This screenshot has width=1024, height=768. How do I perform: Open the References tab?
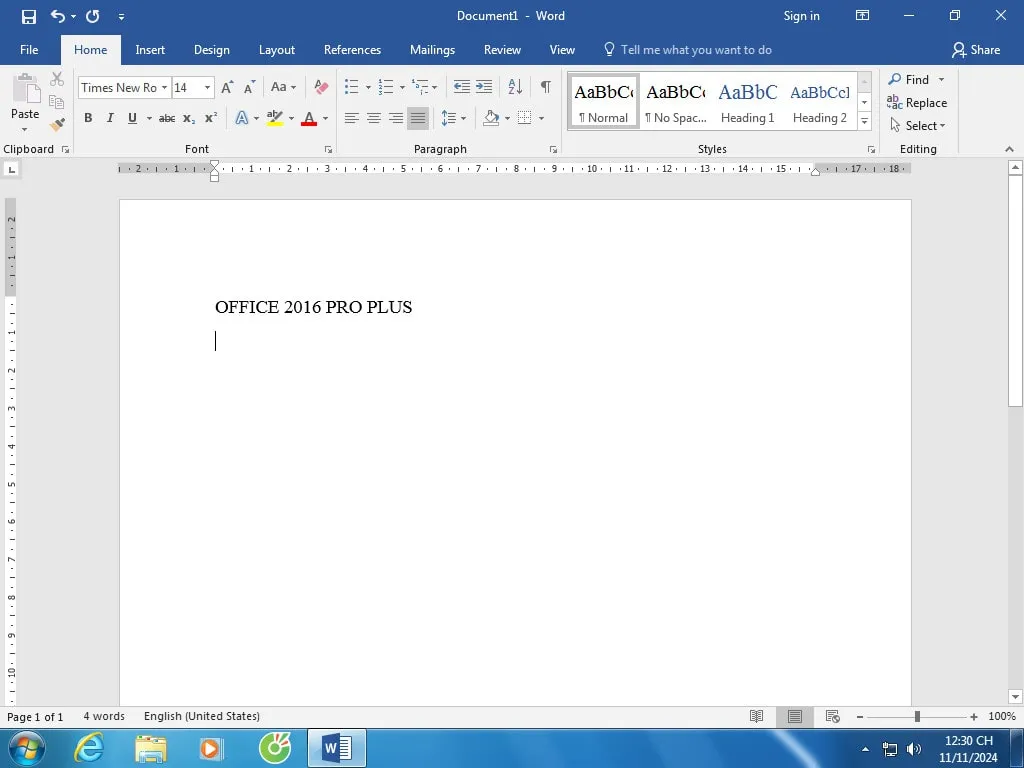352,50
